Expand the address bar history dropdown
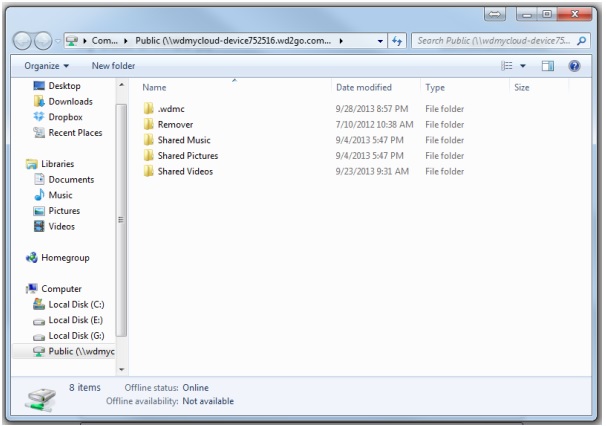Viewport: 606px width, 426px height. (380, 41)
